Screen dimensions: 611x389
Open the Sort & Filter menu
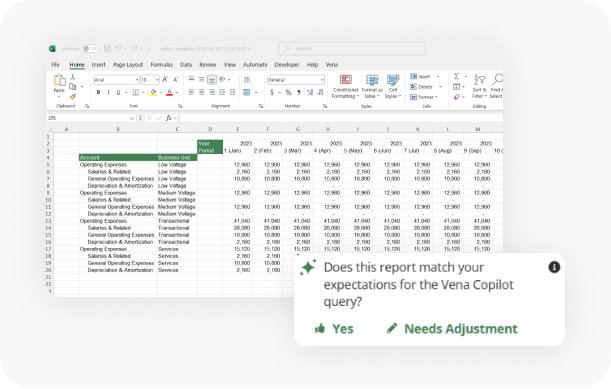479,87
